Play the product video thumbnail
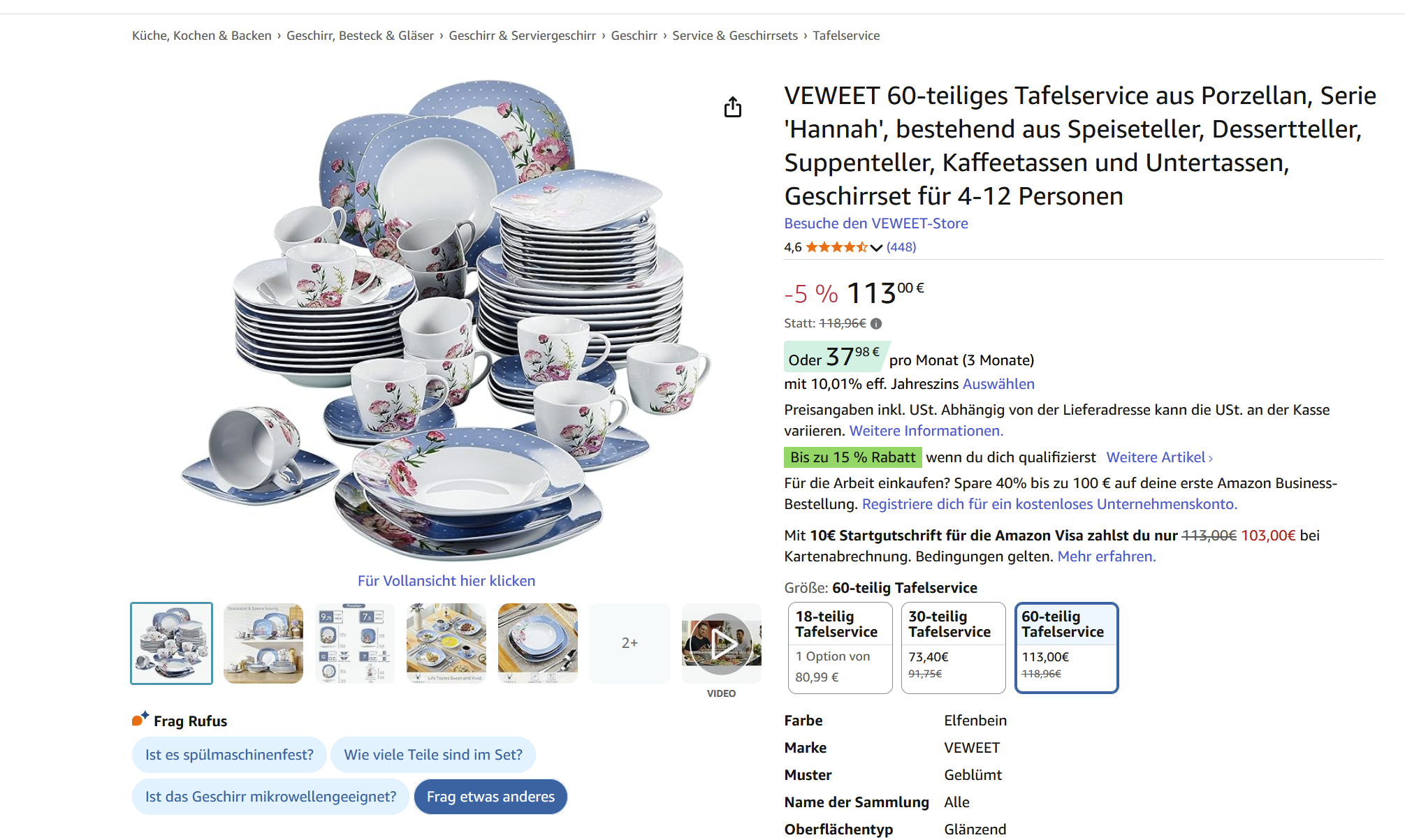The height and width of the screenshot is (840, 1405). pos(721,643)
